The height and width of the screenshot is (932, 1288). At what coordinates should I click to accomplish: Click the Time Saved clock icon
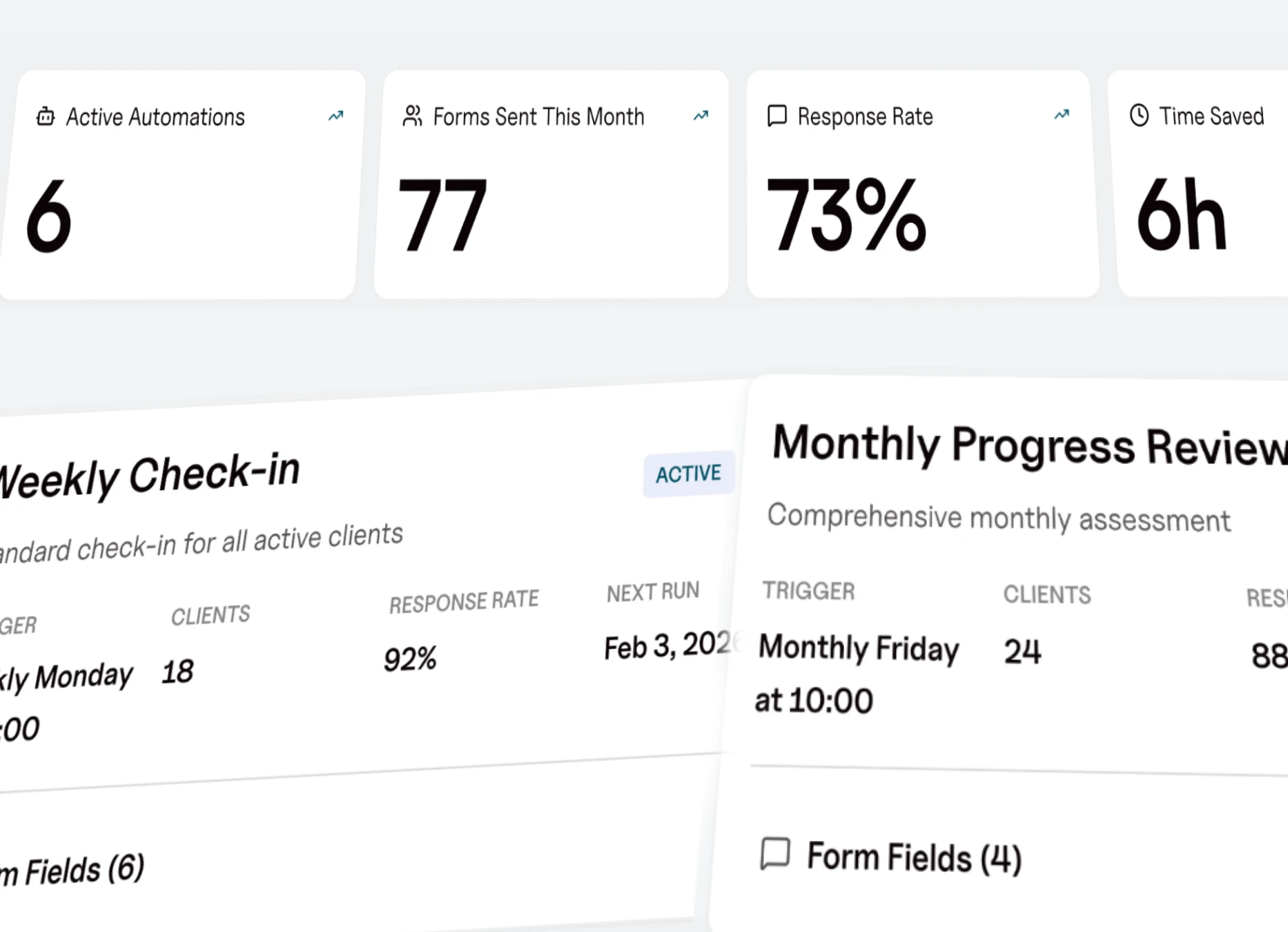point(1140,115)
